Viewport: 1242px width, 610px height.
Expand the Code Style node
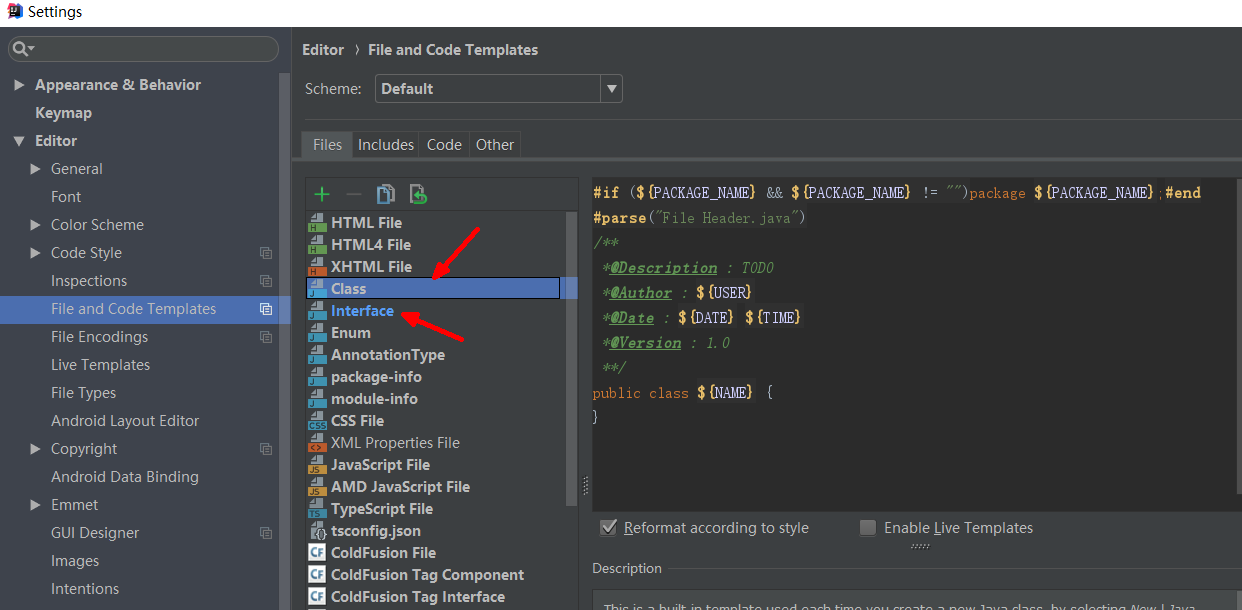tap(36, 253)
